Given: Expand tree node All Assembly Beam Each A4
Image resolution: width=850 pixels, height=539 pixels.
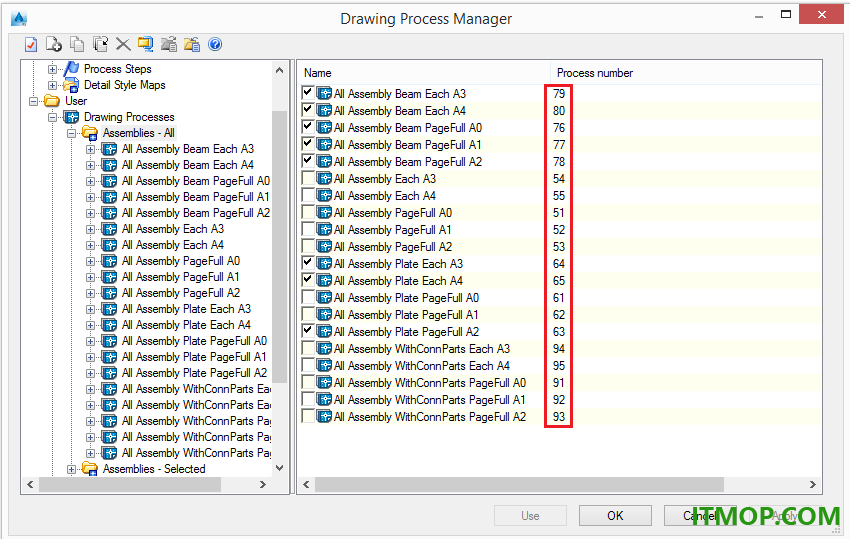Looking at the screenshot, I should [91, 165].
